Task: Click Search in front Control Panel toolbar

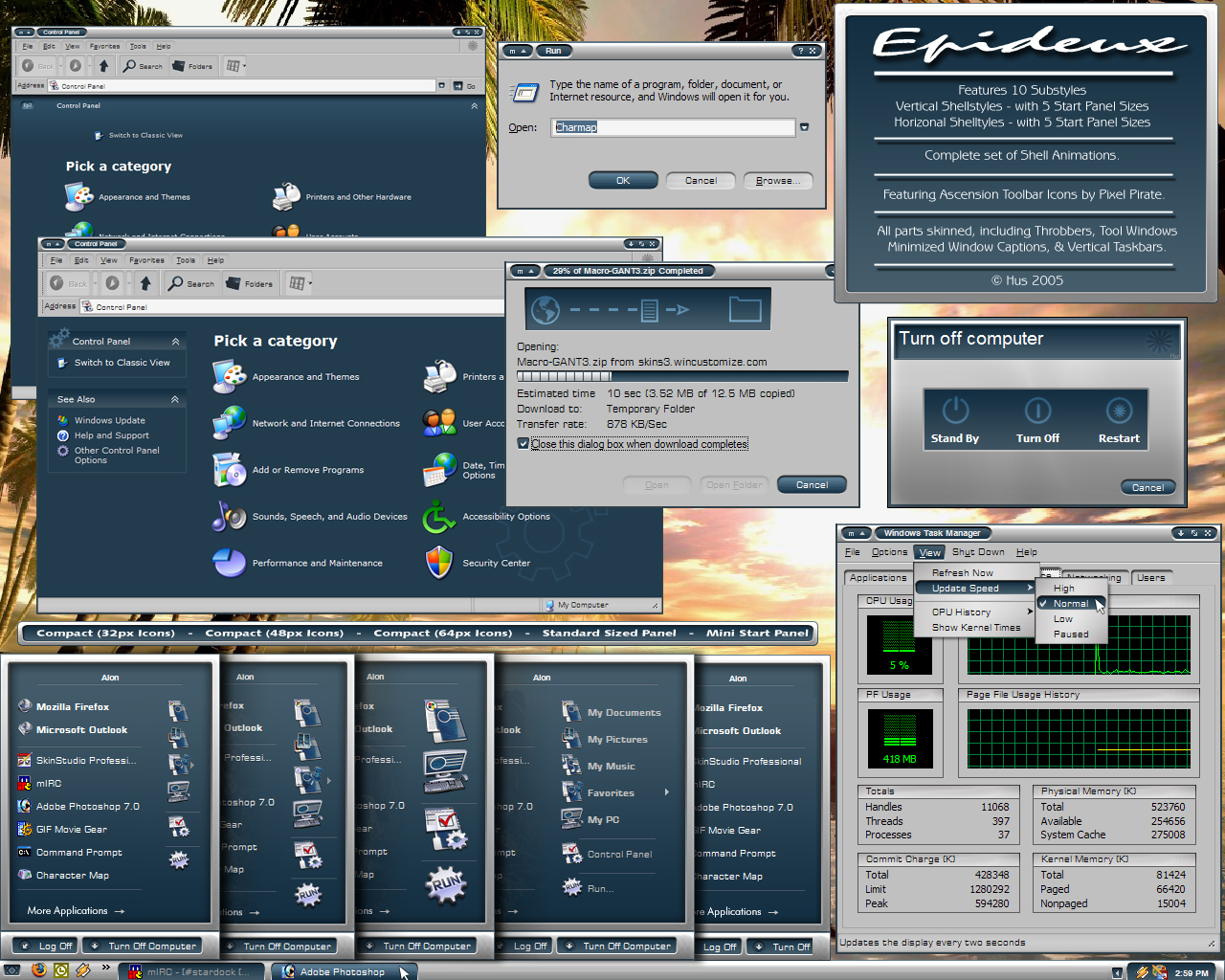Action: pos(191,283)
